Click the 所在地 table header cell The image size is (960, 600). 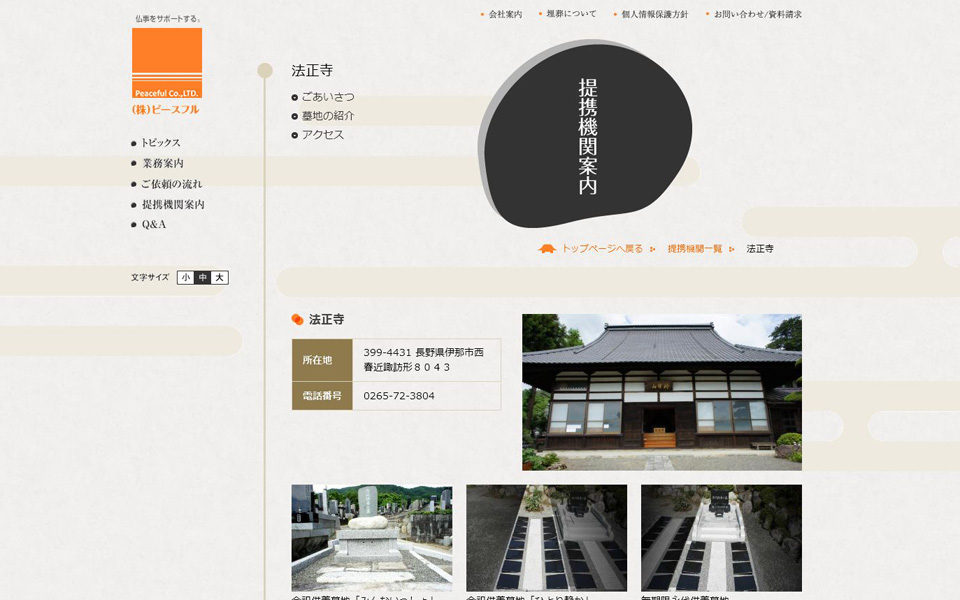(322, 360)
